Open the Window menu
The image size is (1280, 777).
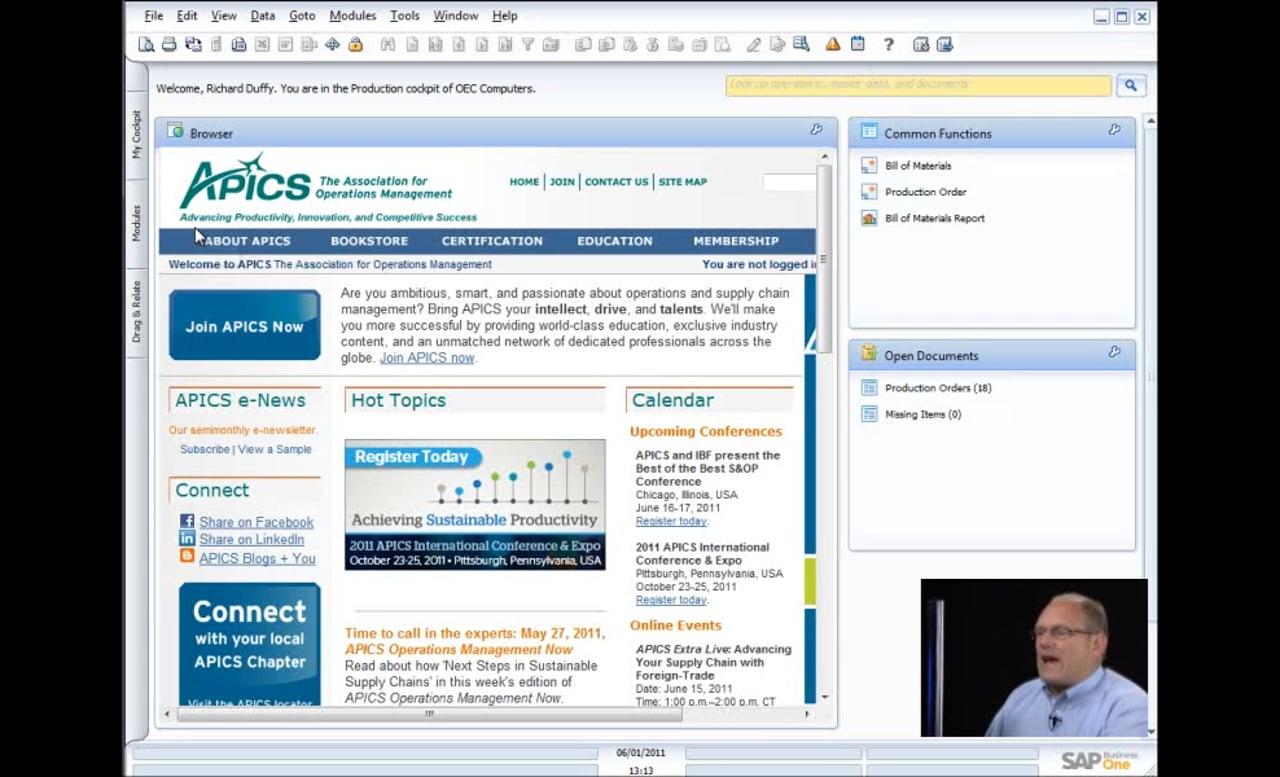coord(456,16)
